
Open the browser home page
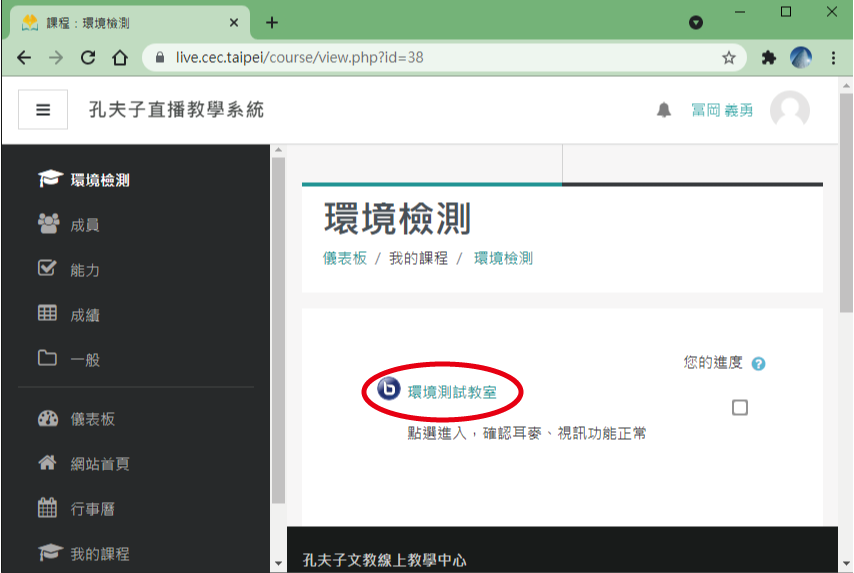pyautogui.click(x=120, y=57)
